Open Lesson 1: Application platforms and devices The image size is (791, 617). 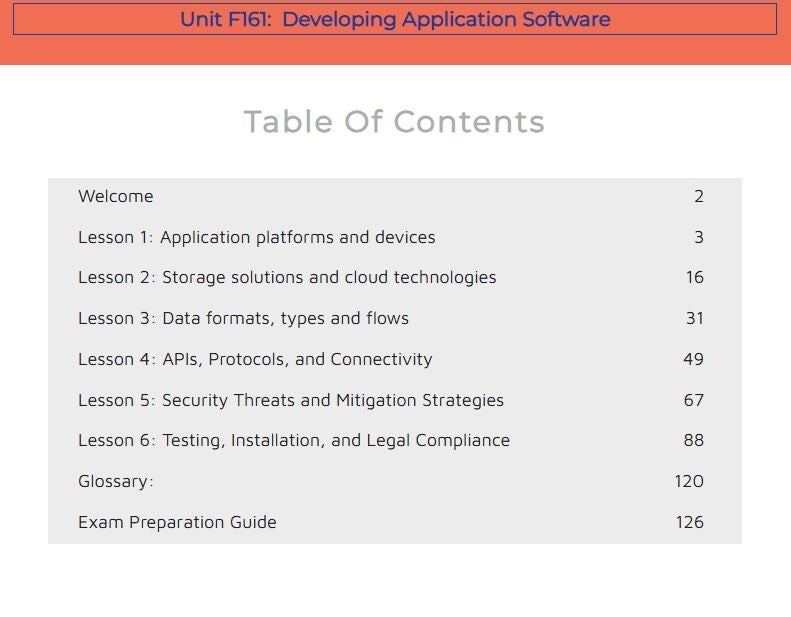click(x=257, y=237)
